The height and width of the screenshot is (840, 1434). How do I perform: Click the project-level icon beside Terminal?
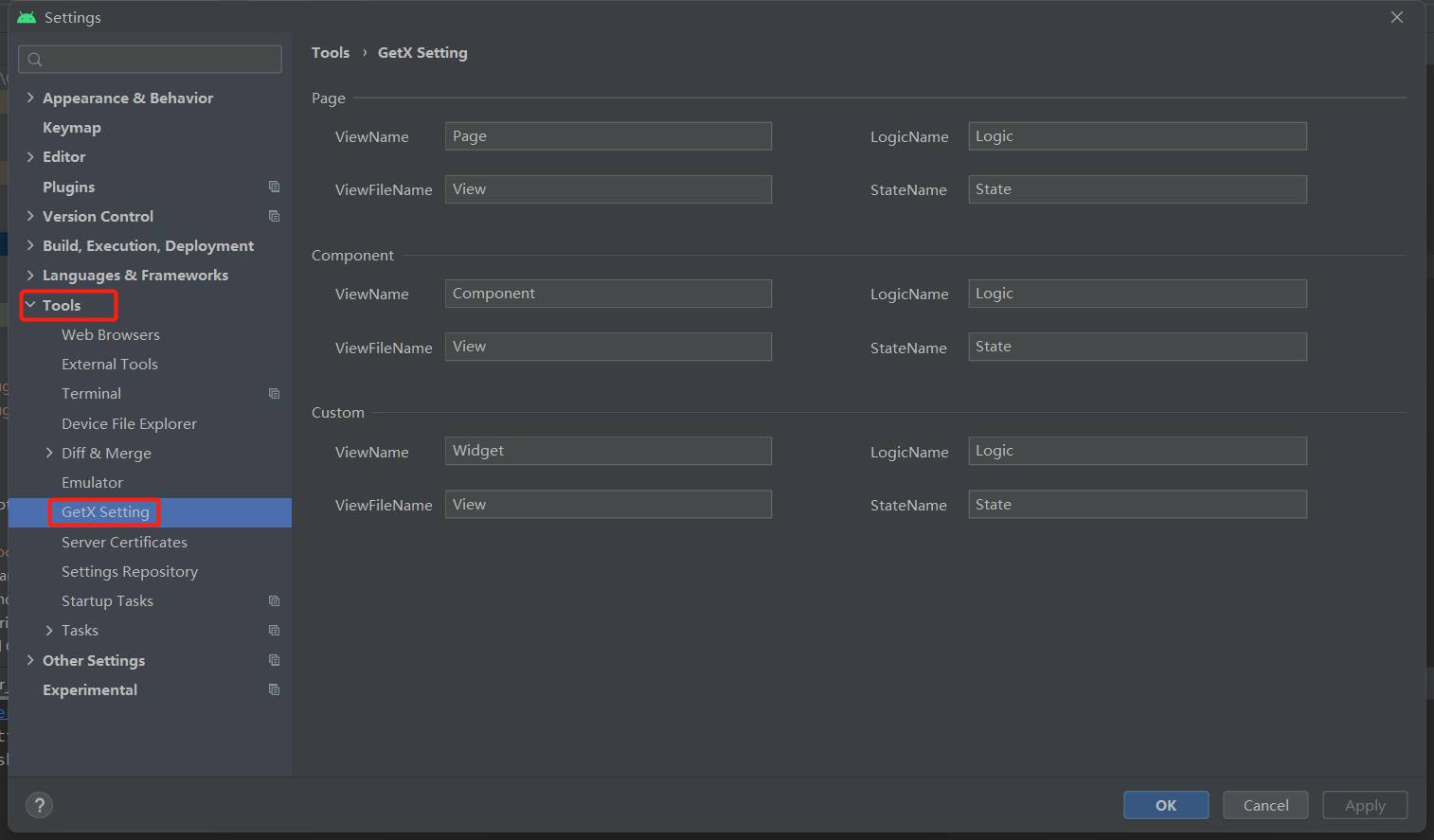[x=275, y=393]
